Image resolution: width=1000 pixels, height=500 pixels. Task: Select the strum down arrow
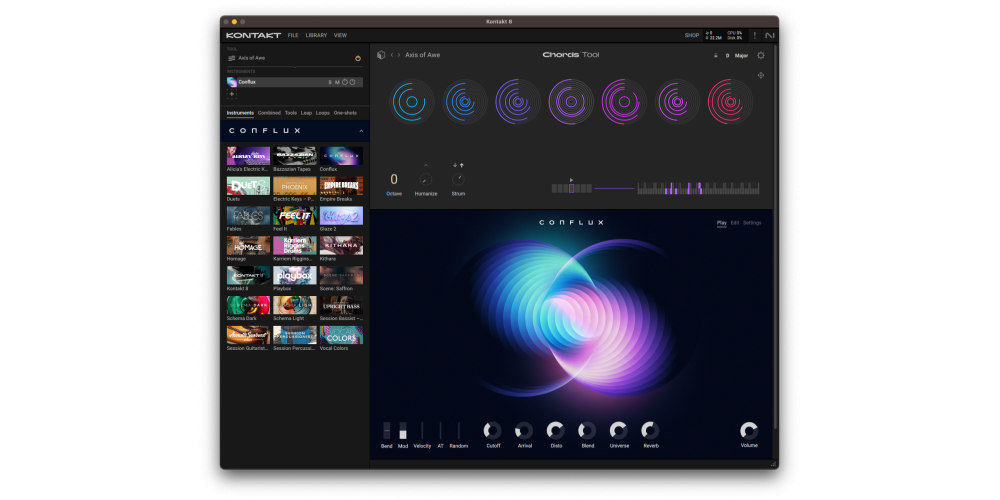tap(455, 165)
